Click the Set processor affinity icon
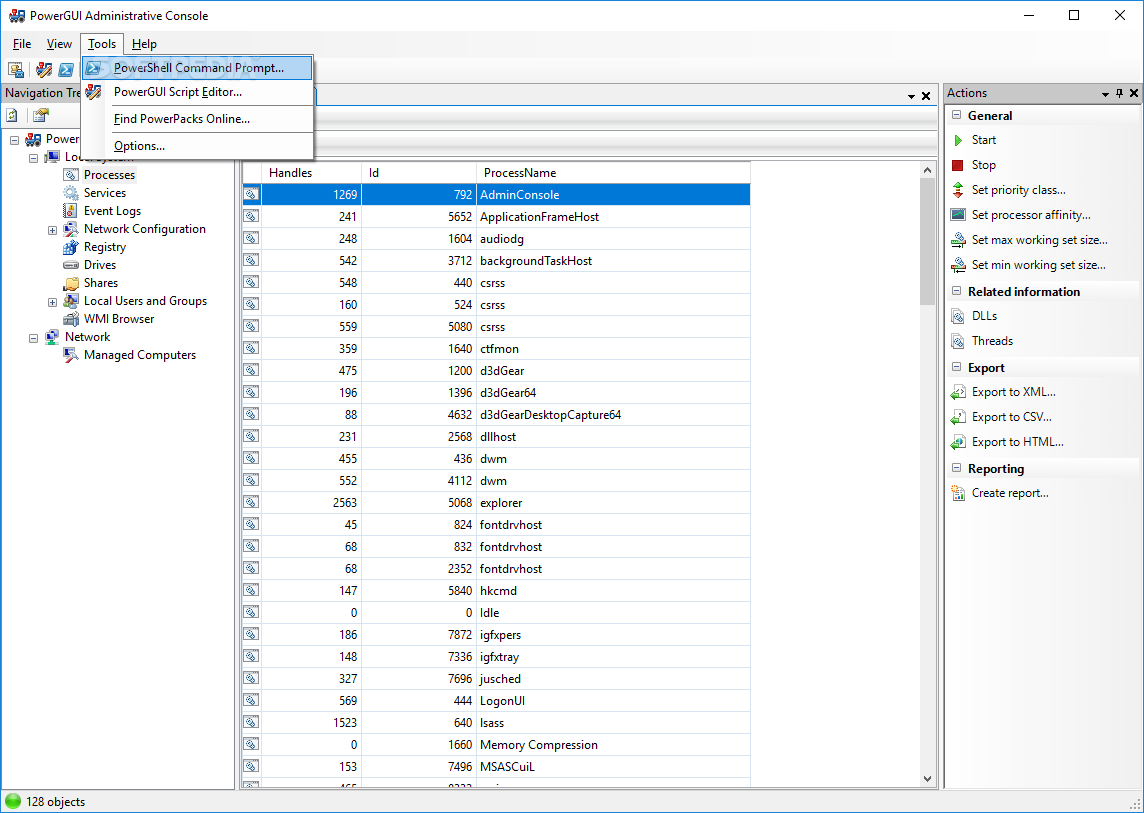Image resolution: width=1144 pixels, height=813 pixels. click(958, 215)
